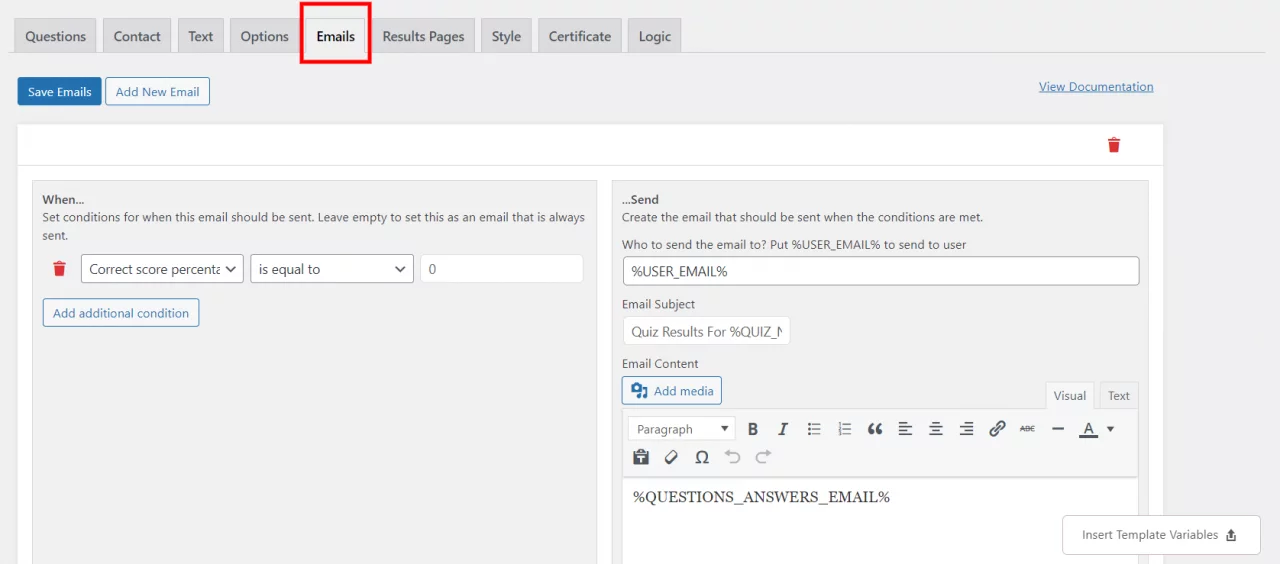Switch to the Questions tab
The height and width of the screenshot is (564, 1280).
pos(55,36)
